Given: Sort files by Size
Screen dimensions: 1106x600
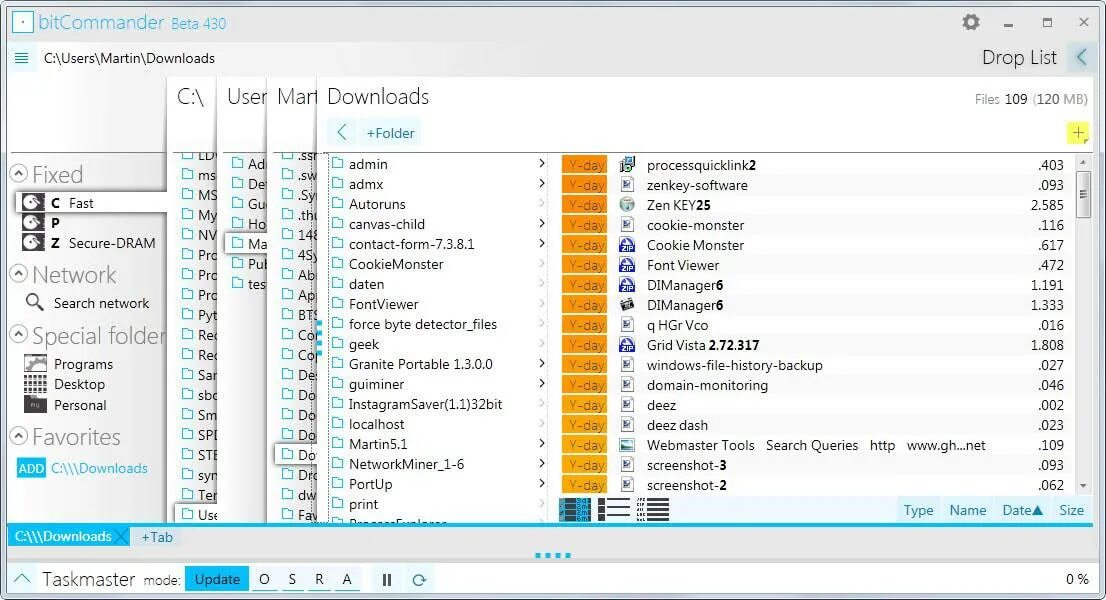Looking at the screenshot, I should coord(1071,510).
